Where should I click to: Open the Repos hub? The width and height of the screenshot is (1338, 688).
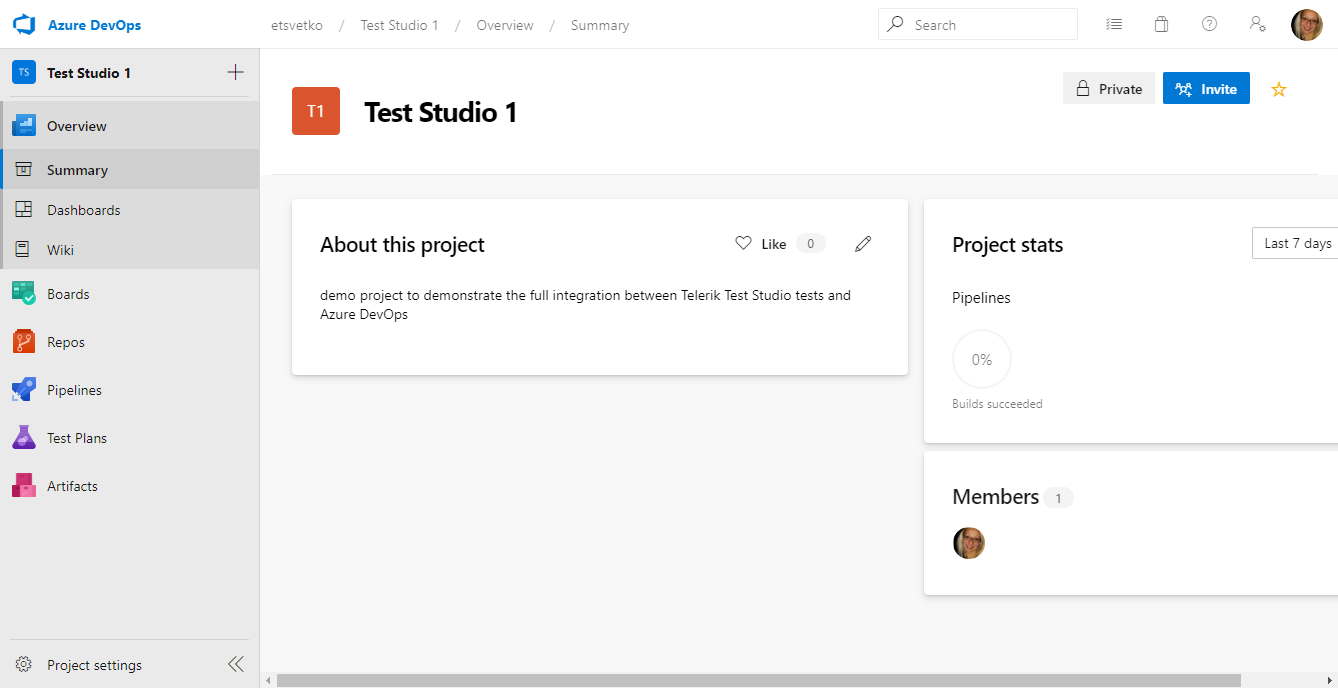tap(130, 342)
